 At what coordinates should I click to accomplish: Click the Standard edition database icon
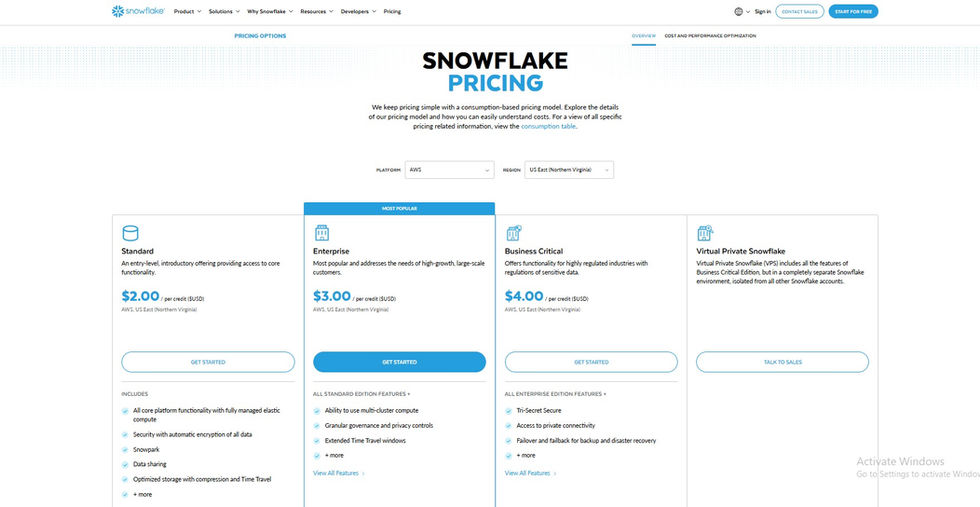(x=130, y=233)
